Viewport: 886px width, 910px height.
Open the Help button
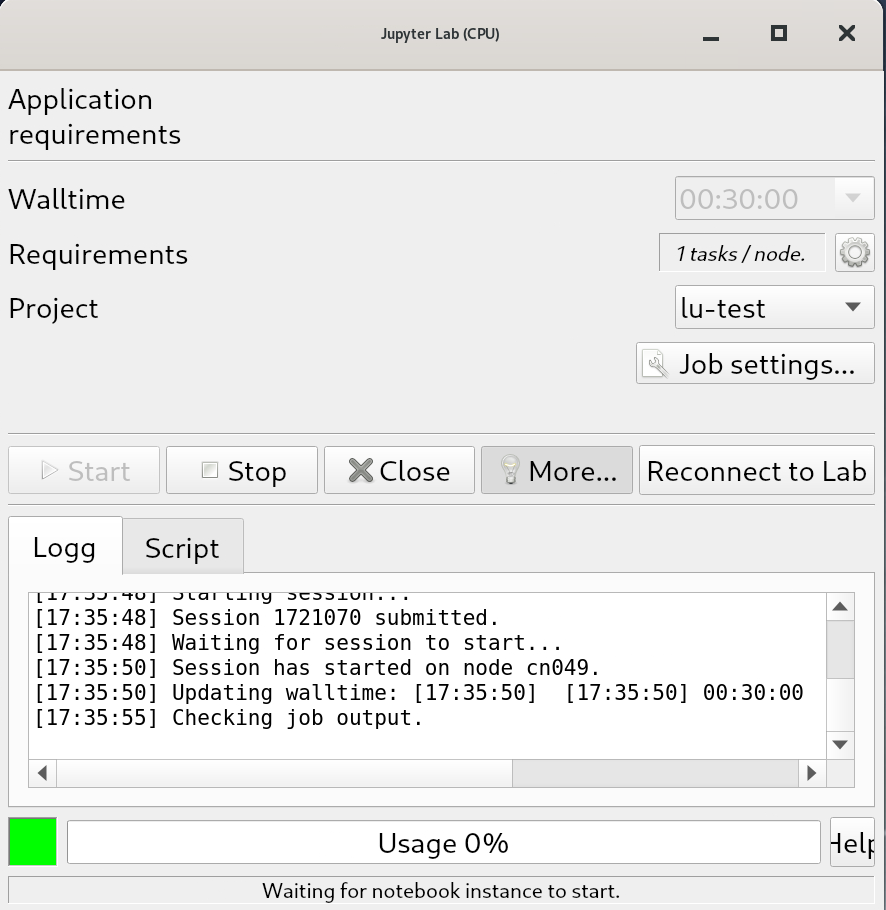pyautogui.click(x=851, y=843)
